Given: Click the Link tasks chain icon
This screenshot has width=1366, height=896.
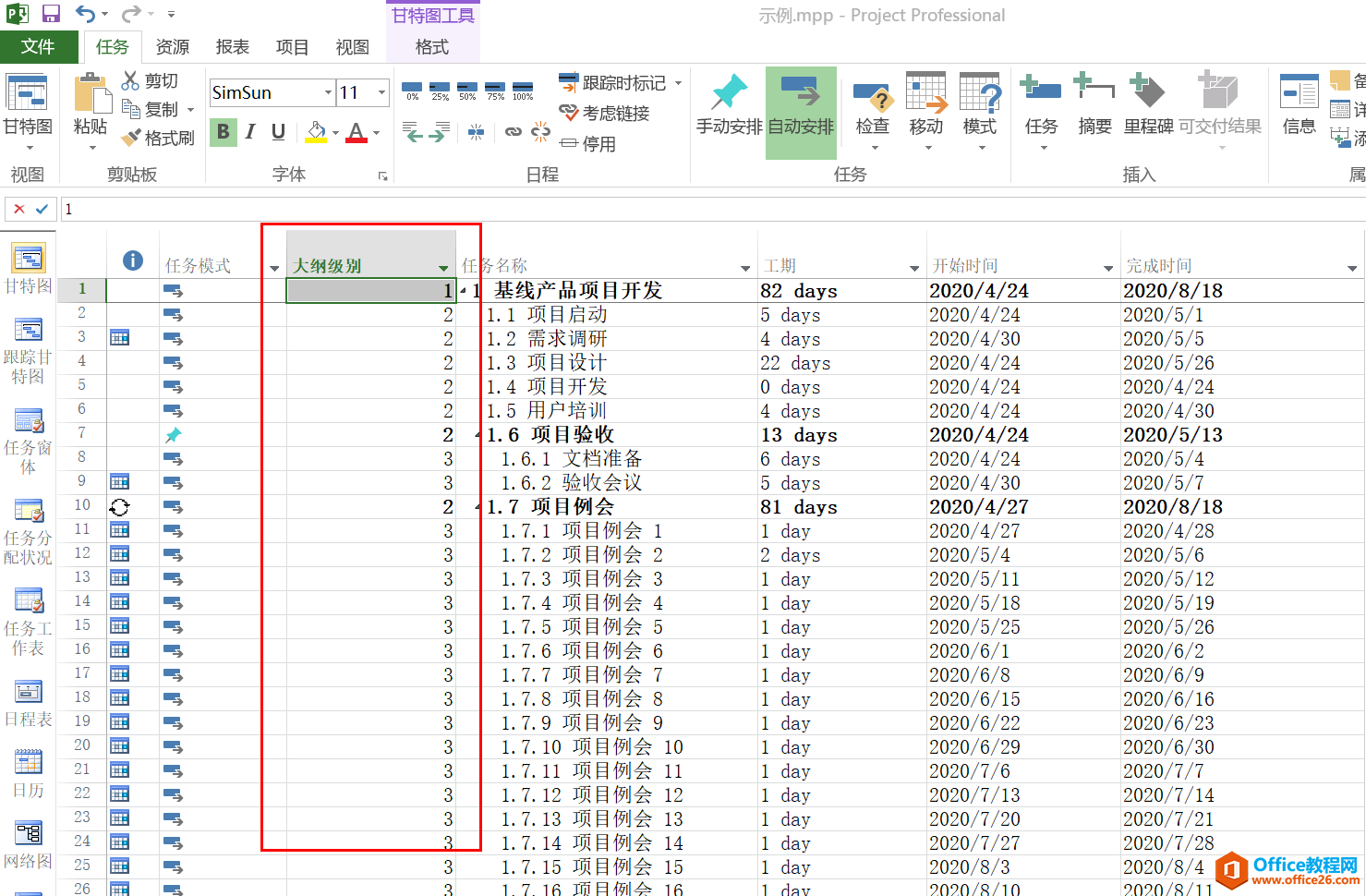Looking at the screenshot, I should coord(514,132).
